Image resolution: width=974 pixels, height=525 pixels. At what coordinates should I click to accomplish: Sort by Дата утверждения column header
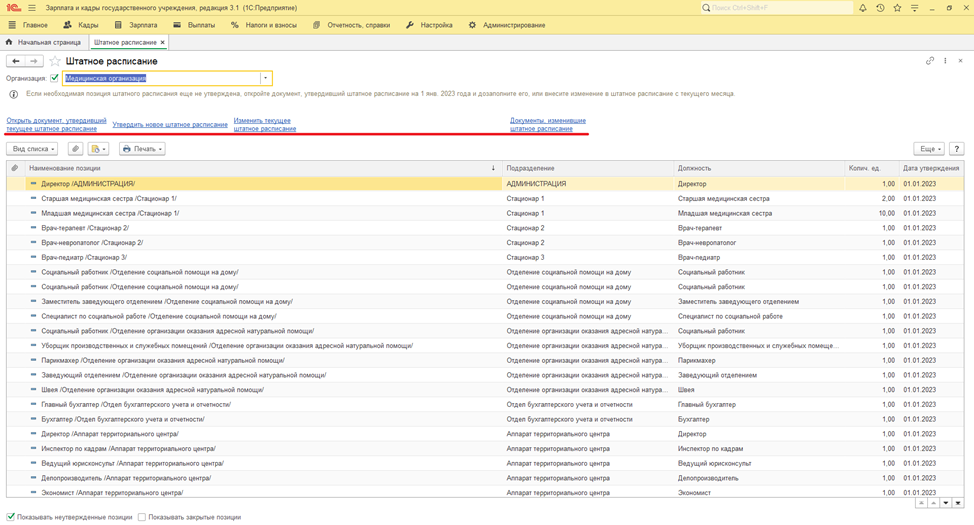tap(931, 168)
